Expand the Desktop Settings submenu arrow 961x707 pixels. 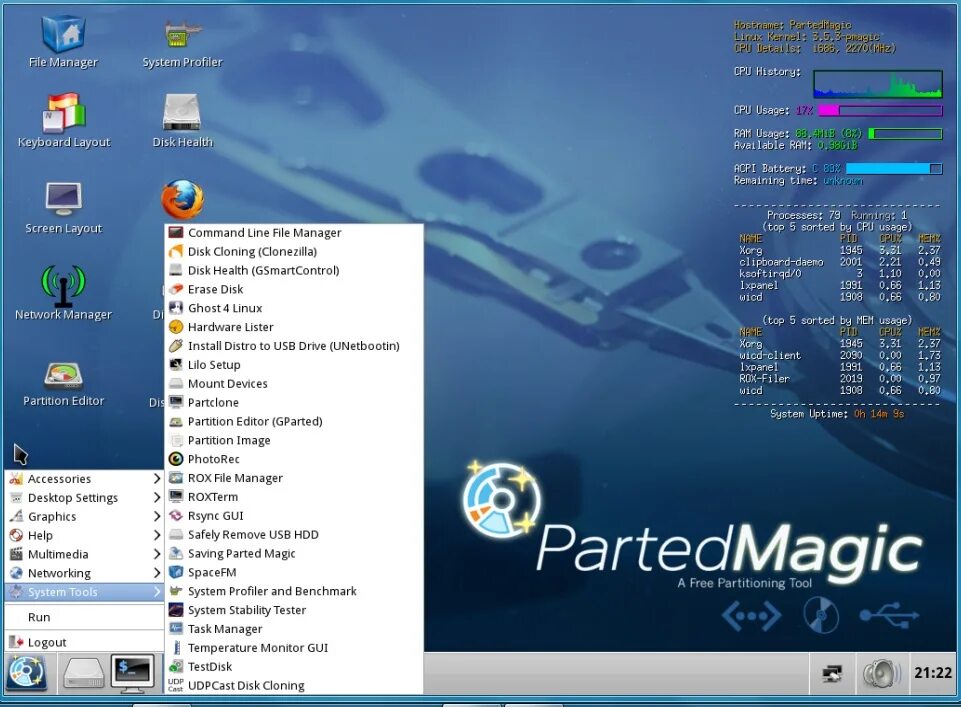(x=156, y=497)
